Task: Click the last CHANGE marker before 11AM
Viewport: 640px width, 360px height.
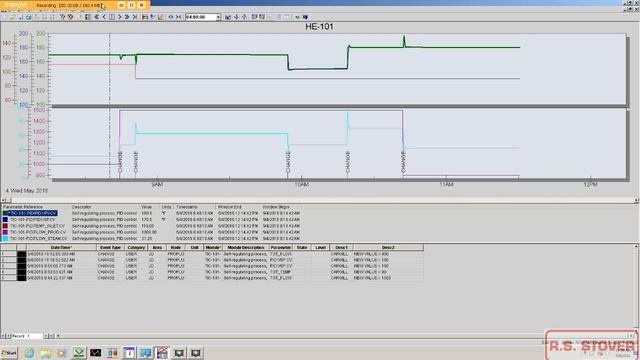Action: [403, 162]
